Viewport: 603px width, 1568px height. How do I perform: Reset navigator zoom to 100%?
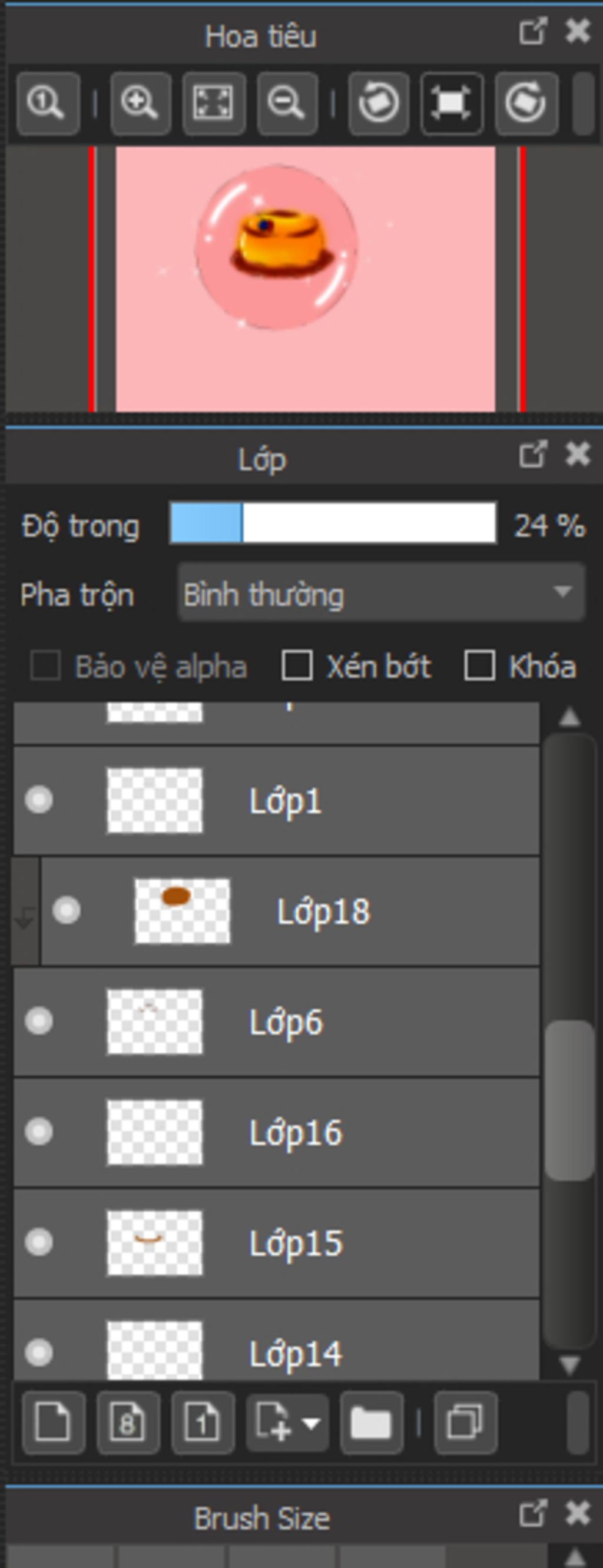point(48,104)
